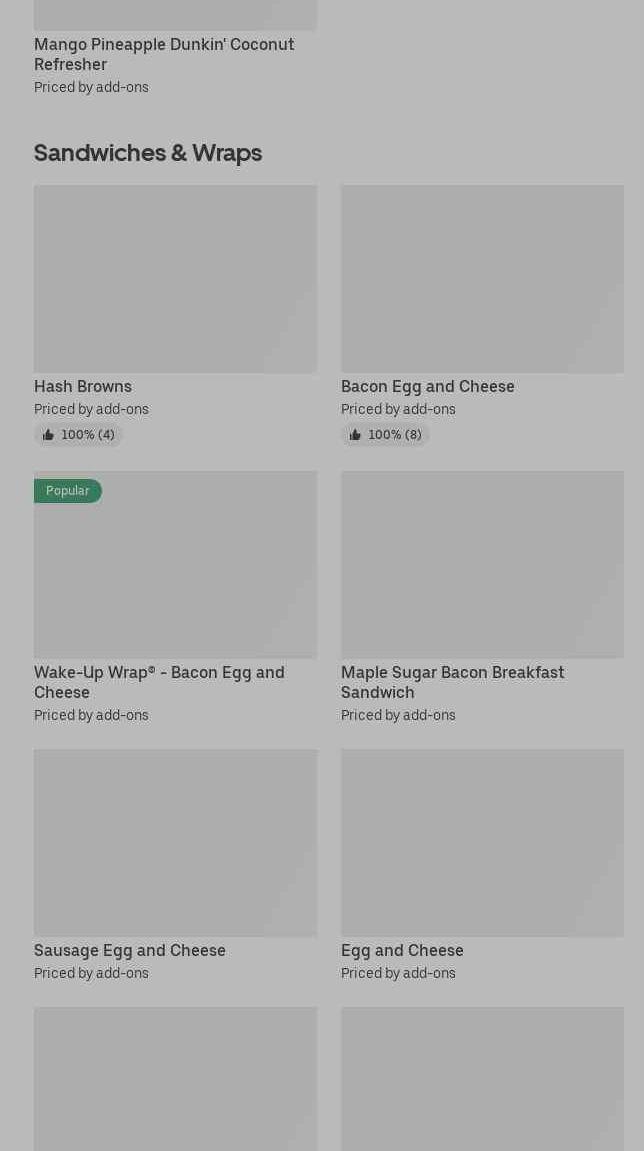The image size is (644, 1151).
Task: Open Maple Sugar Bacon Breakfast Sandwich image
Action: [482, 564]
